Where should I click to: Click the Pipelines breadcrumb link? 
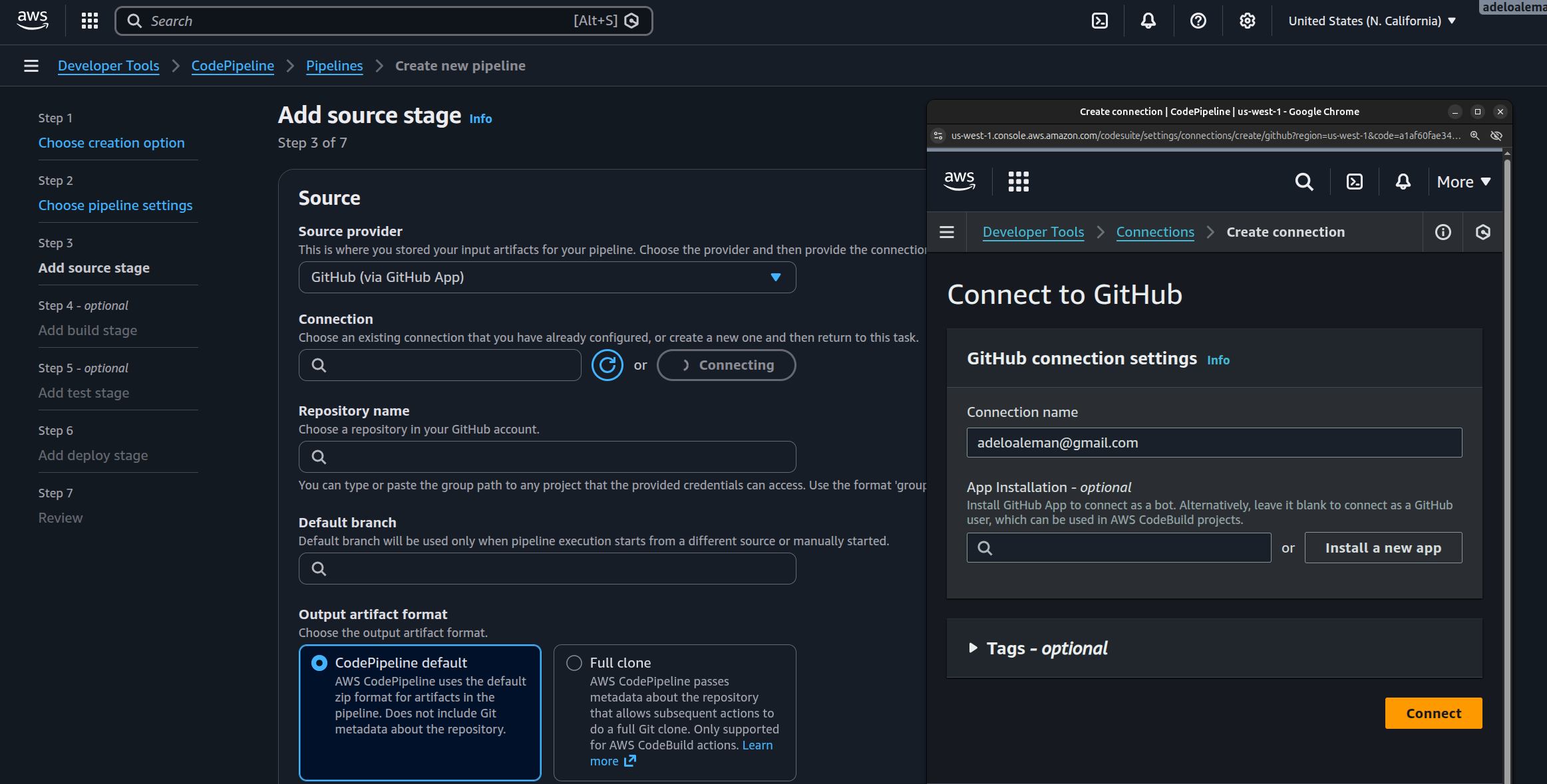(334, 66)
